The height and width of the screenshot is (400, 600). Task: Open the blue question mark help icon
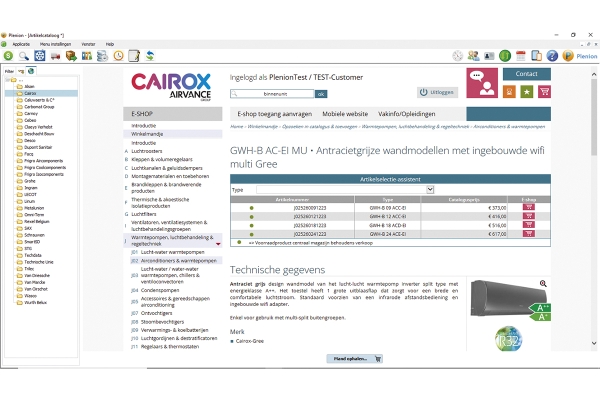pos(552,56)
